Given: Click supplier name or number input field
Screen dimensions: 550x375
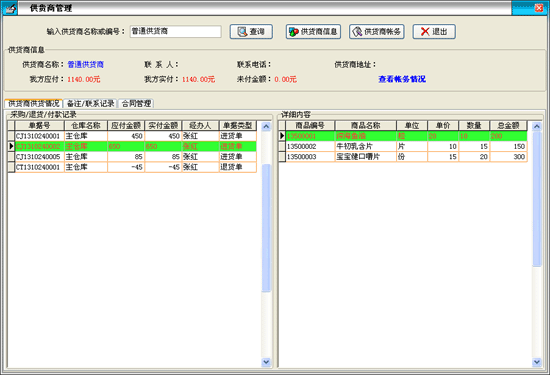Looking at the screenshot, I should pos(175,31).
